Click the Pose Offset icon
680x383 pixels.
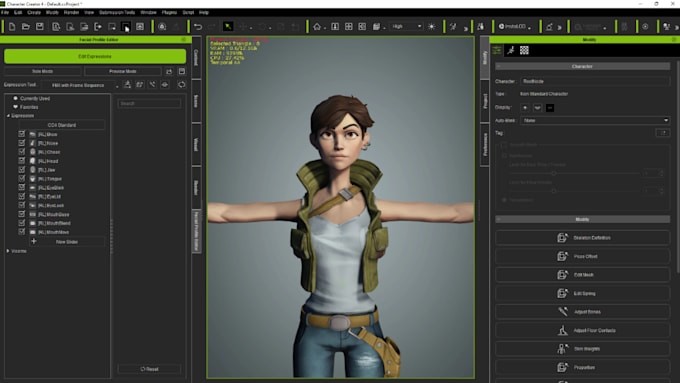562,256
